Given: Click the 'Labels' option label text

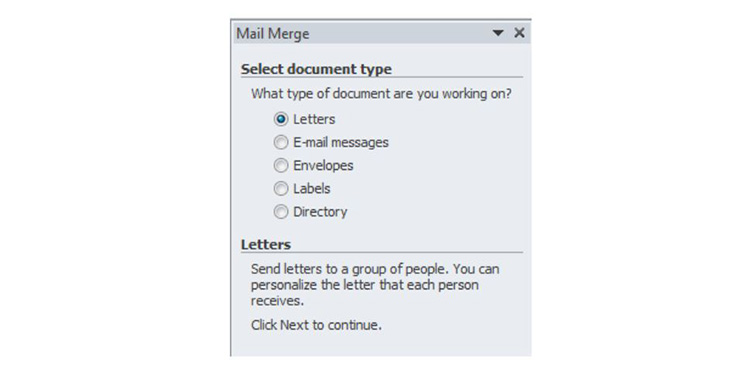Looking at the screenshot, I should (x=311, y=188).
